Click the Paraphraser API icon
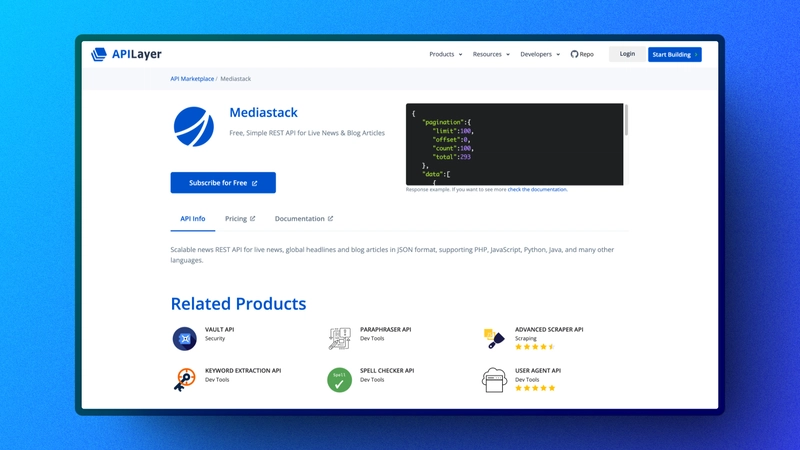The image size is (800, 450). 339,338
